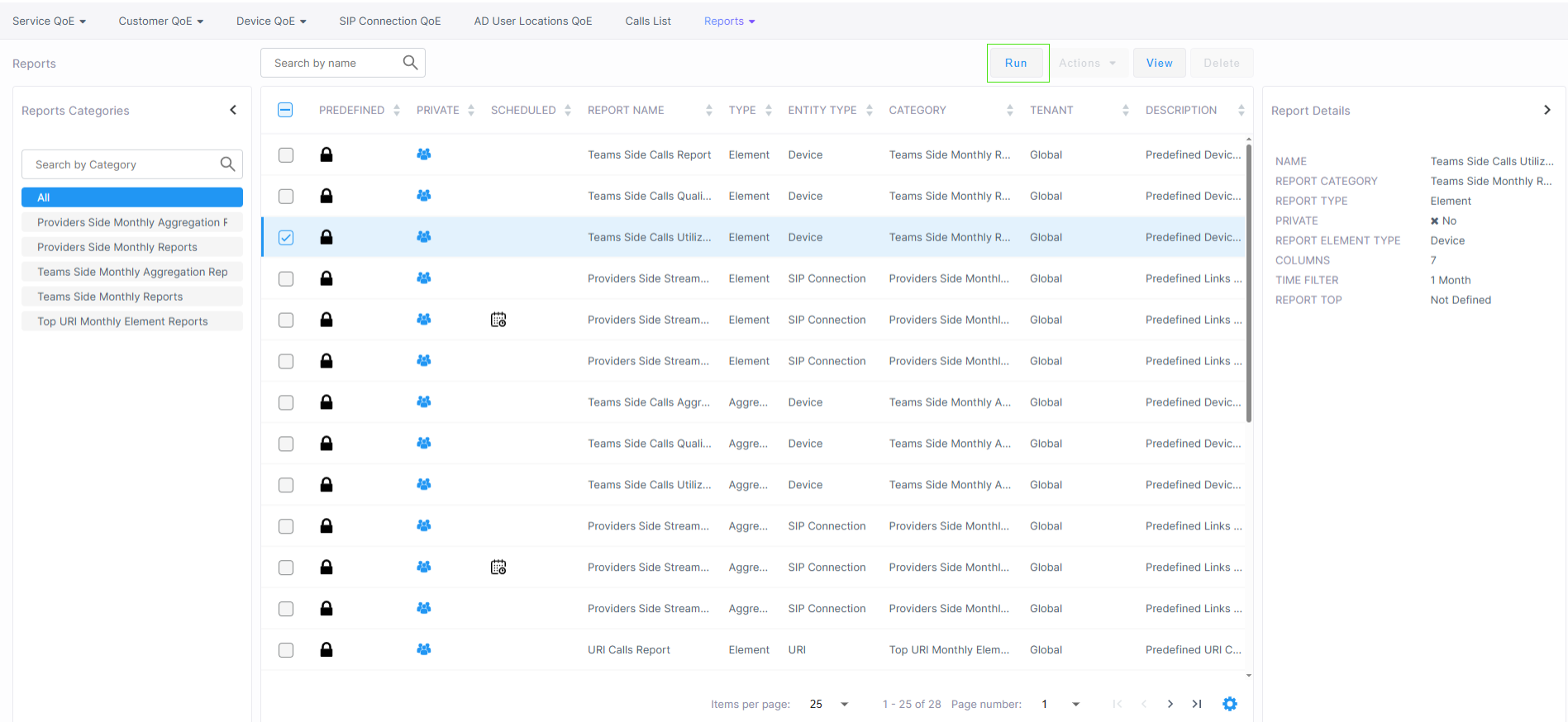Uncheck the selected Teams Side Calls Utiliz row

pos(286,238)
